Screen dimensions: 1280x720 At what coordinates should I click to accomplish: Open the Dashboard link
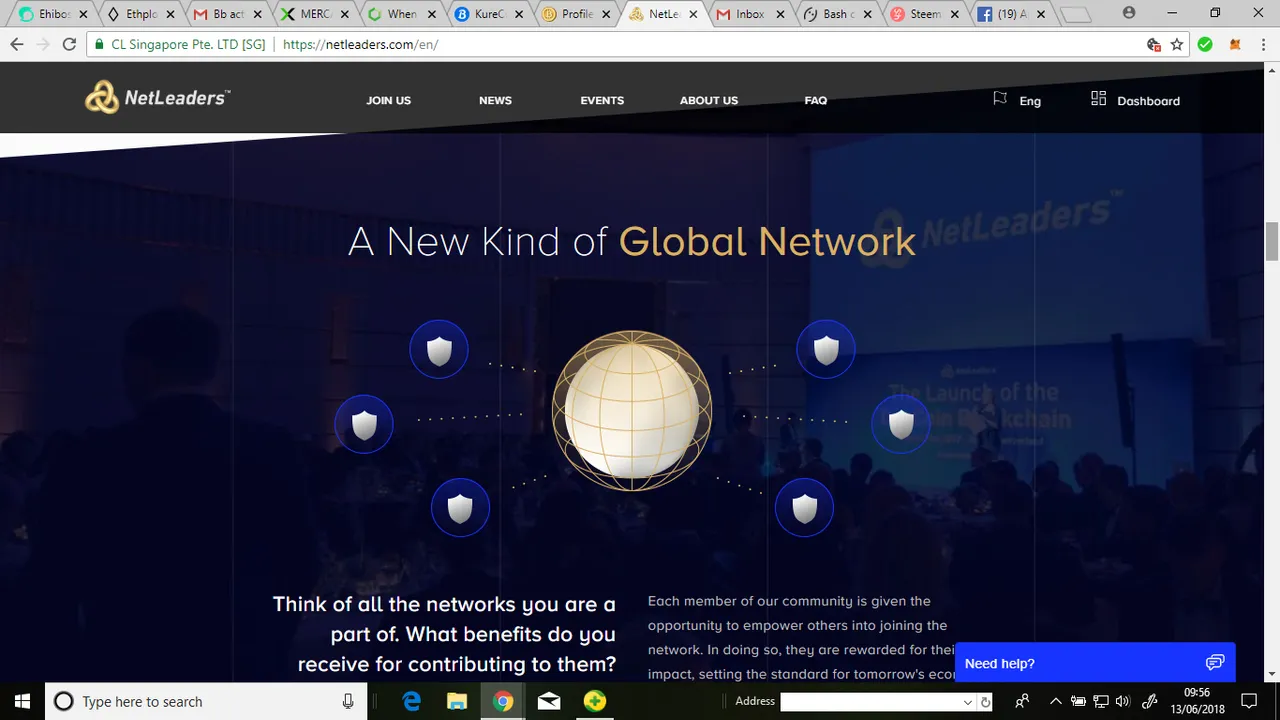click(1148, 101)
